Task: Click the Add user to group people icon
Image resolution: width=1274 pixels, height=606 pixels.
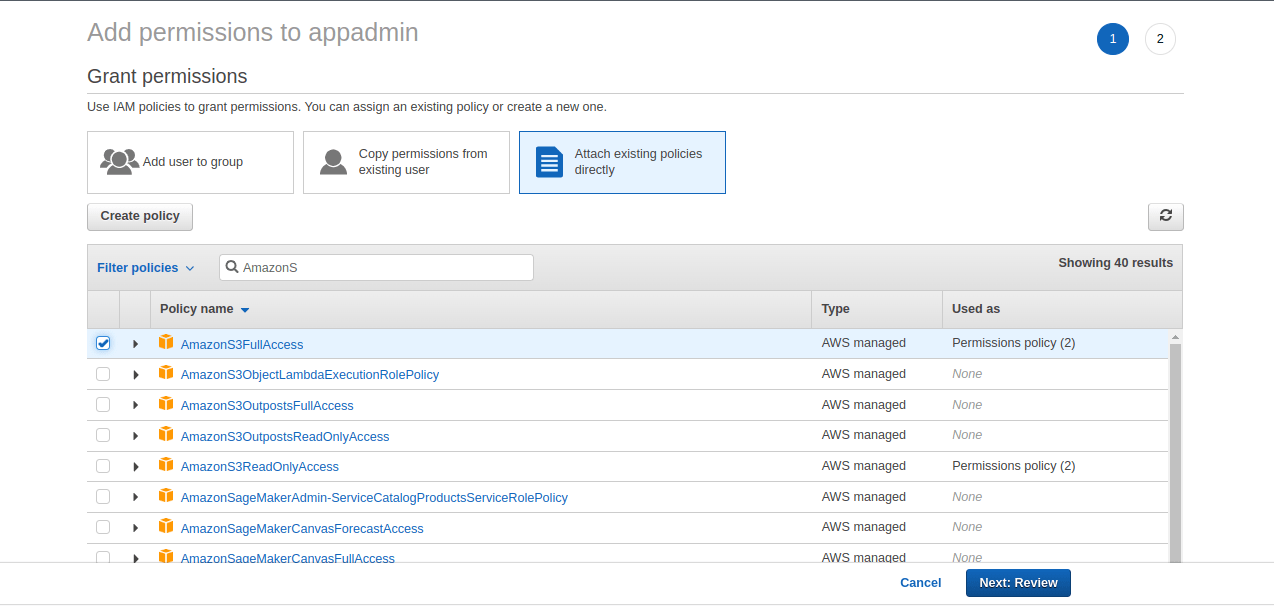Action: pyautogui.click(x=119, y=162)
